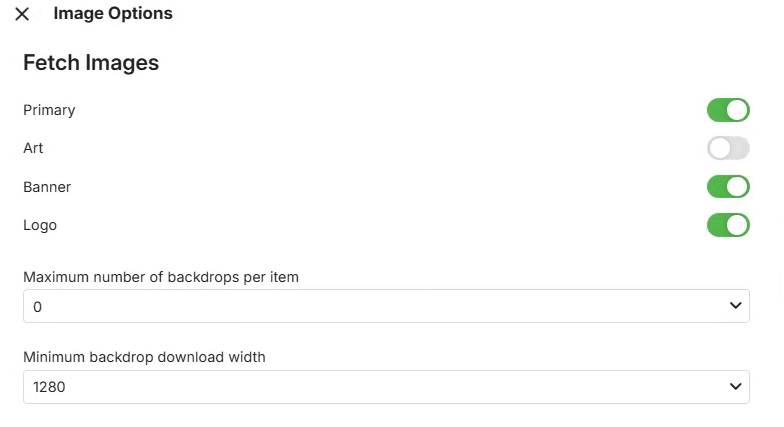The height and width of the screenshot is (427, 784).
Task: Click the "Image Options" title
Action: [113, 14]
